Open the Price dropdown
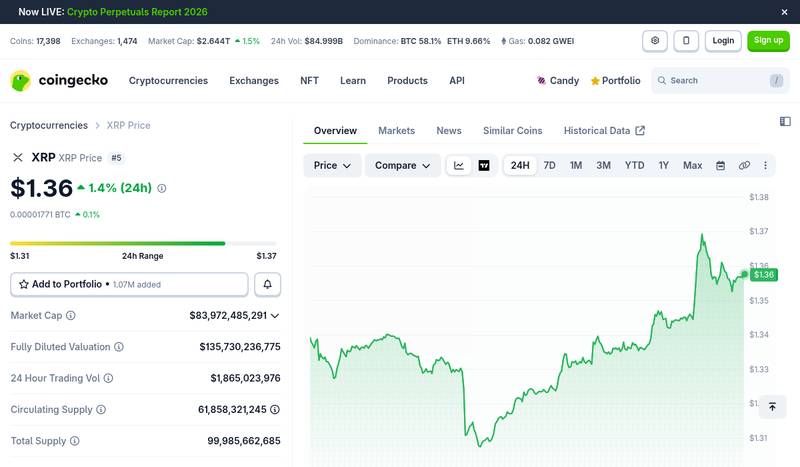The image size is (800, 467). click(332, 165)
